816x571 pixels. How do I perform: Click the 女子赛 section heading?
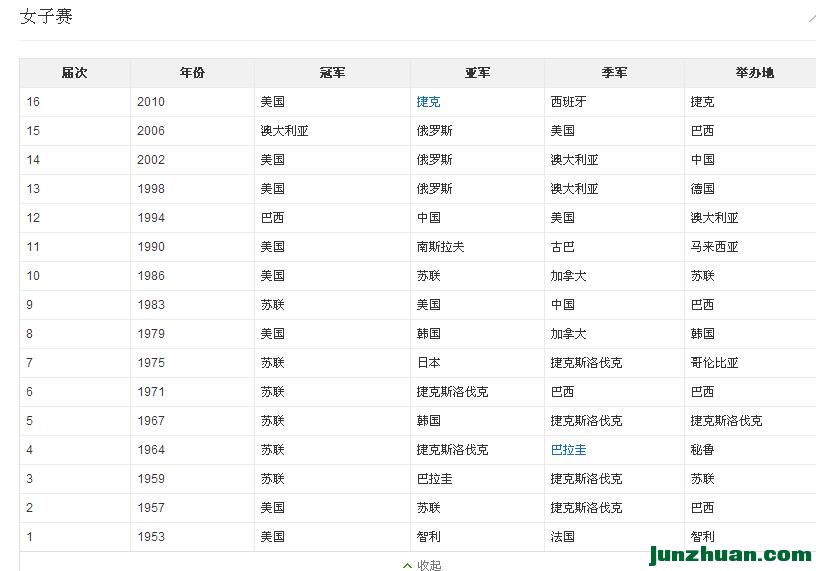point(46,16)
